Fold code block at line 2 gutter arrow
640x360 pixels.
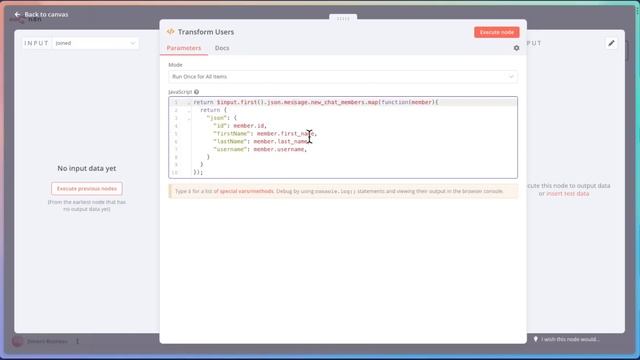(x=189, y=111)
